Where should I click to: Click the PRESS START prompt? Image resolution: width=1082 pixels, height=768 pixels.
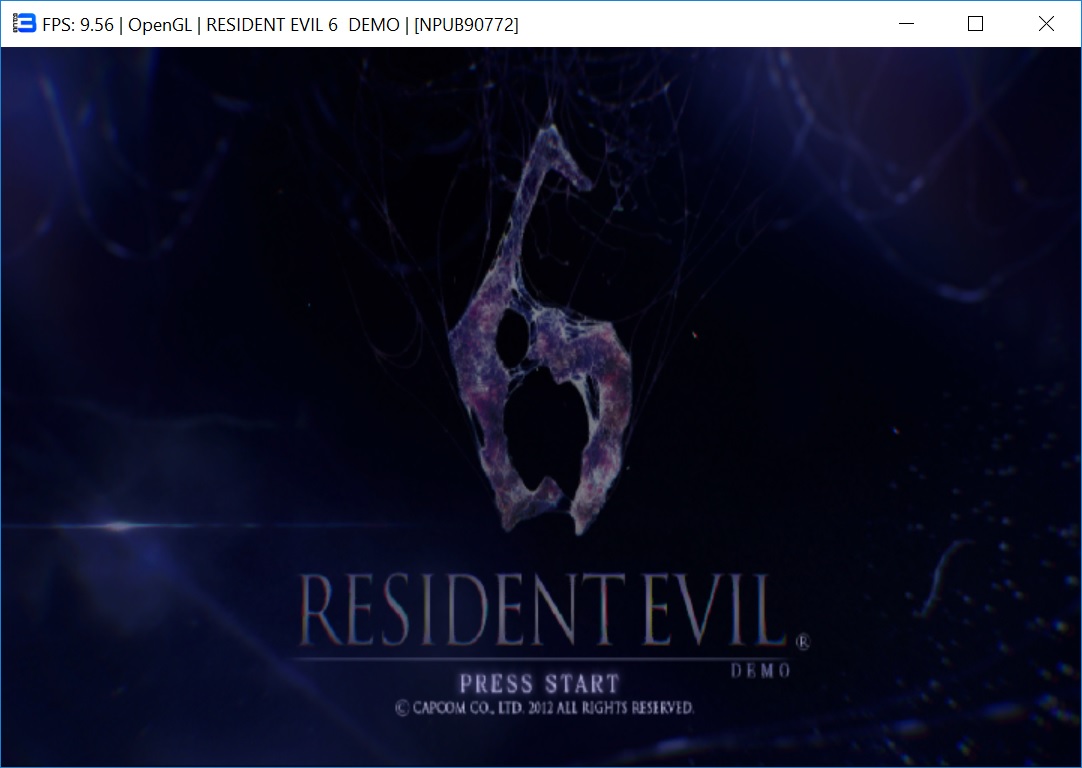[x=540, y=684]
